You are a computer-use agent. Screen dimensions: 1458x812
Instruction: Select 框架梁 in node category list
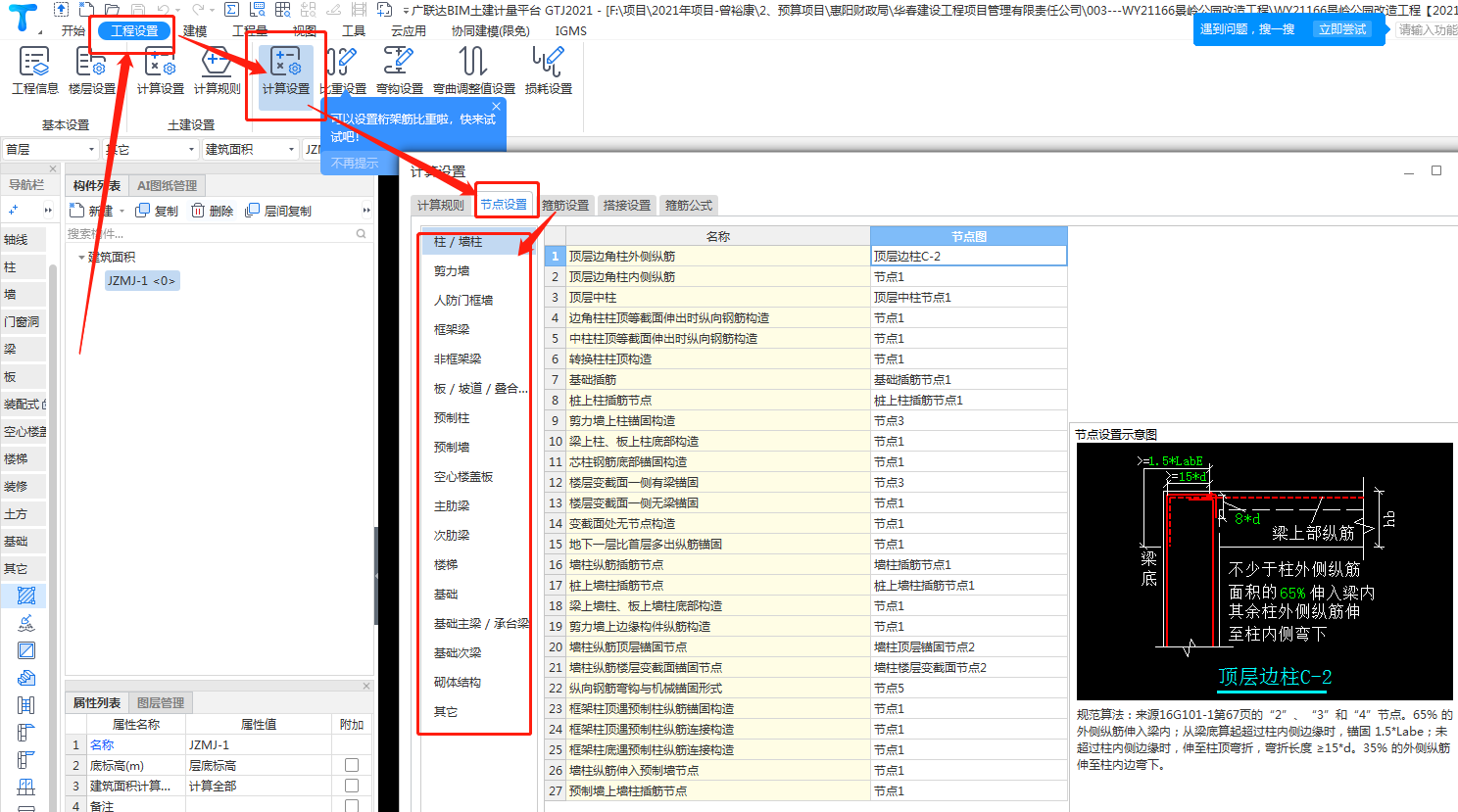click(452, 330)
